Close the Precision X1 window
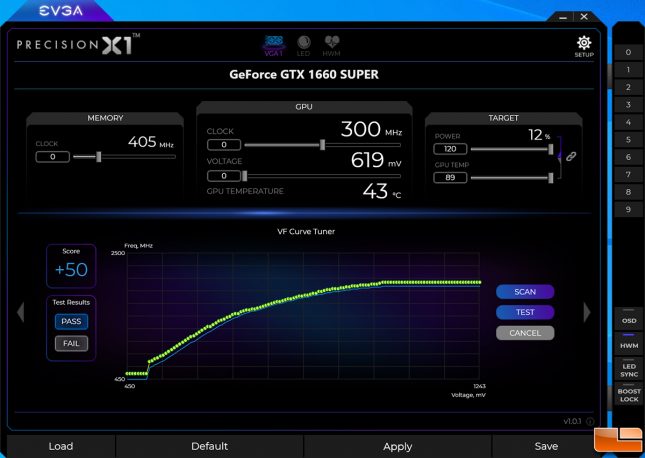Screen dimensions: 645x458 tap(584, 17)
